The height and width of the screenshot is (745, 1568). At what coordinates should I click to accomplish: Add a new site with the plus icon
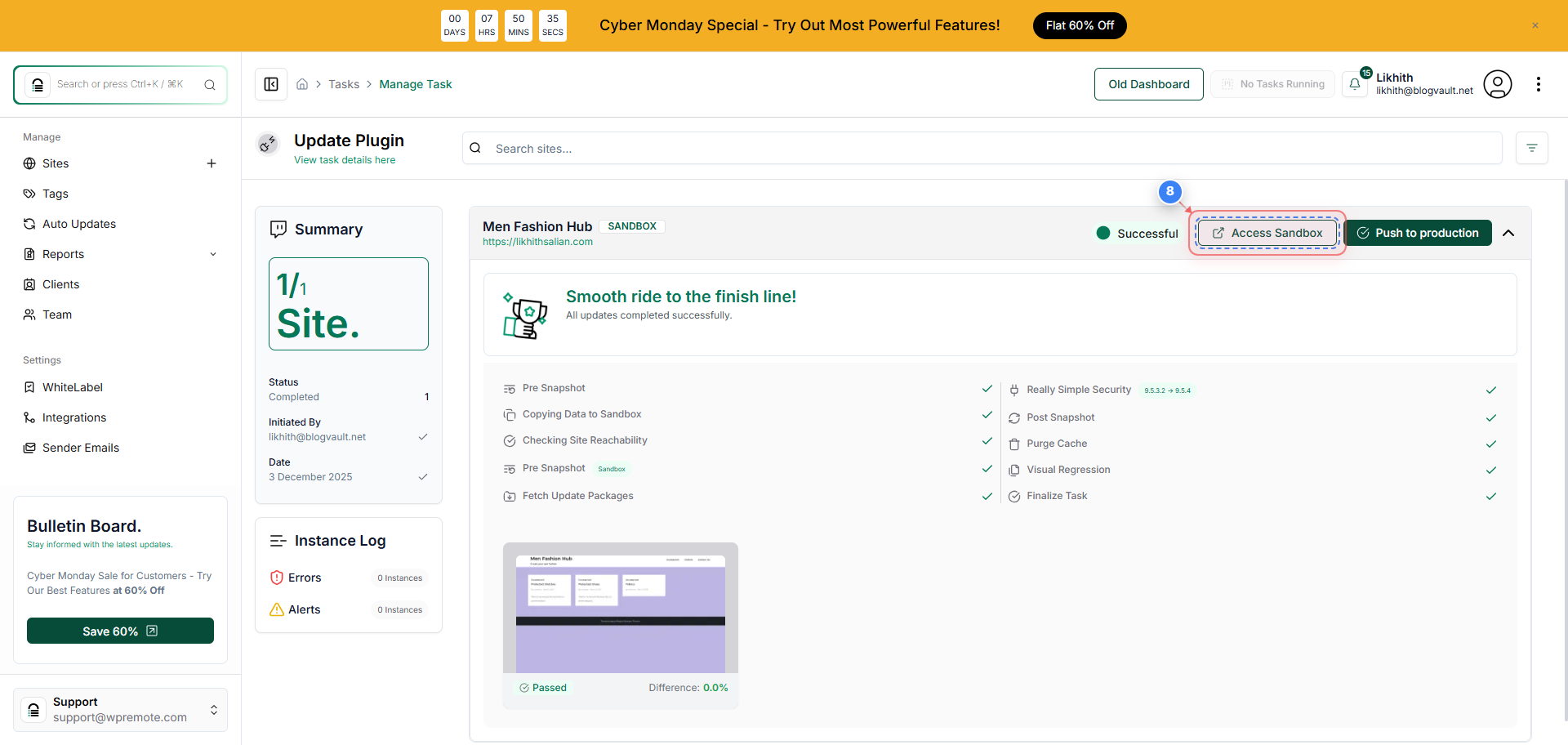click(212, 163)
